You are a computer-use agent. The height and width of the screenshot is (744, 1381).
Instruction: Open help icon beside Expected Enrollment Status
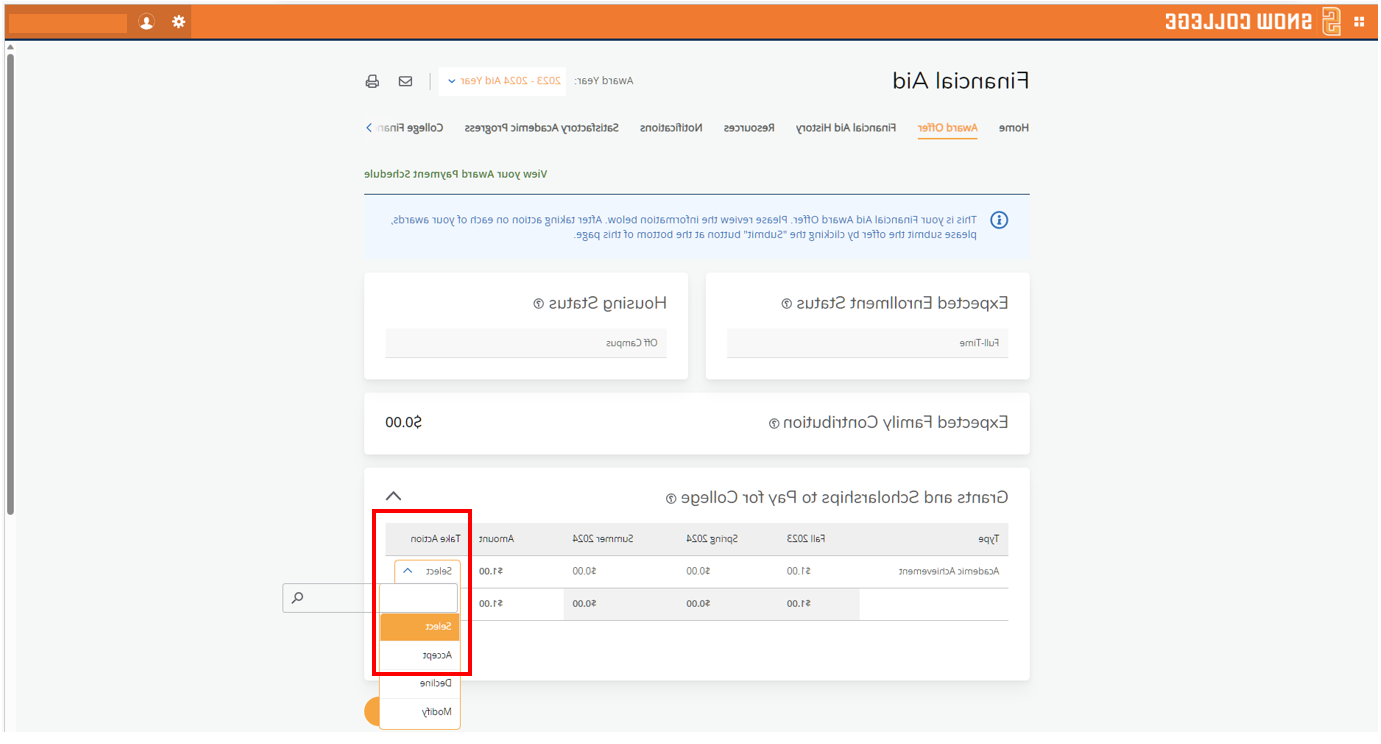pyautogui.click(x=786, y=303)
